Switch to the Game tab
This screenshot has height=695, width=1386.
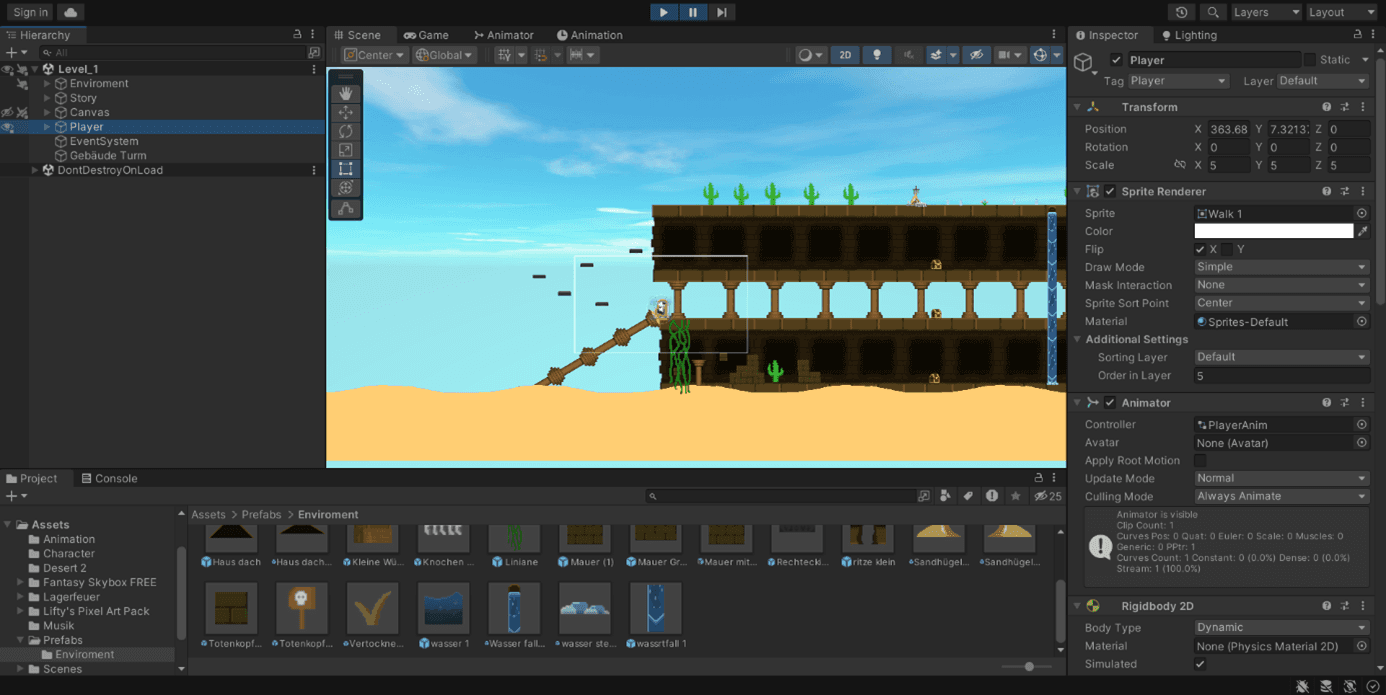425,35
